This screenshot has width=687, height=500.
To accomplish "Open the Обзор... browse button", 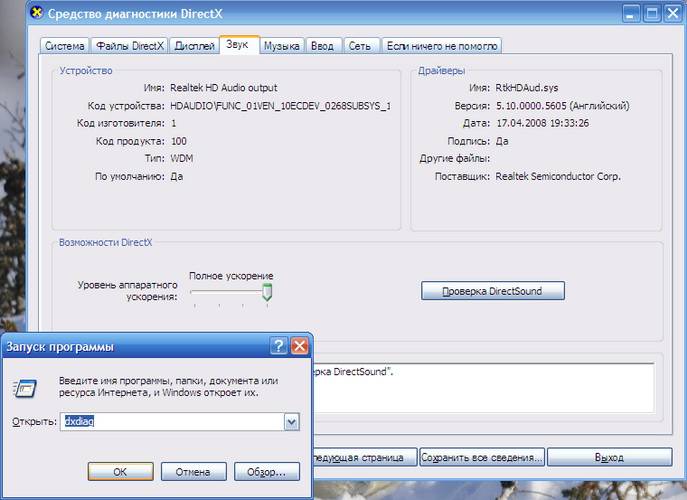I will pyautogui.click(x=267, y=472).
